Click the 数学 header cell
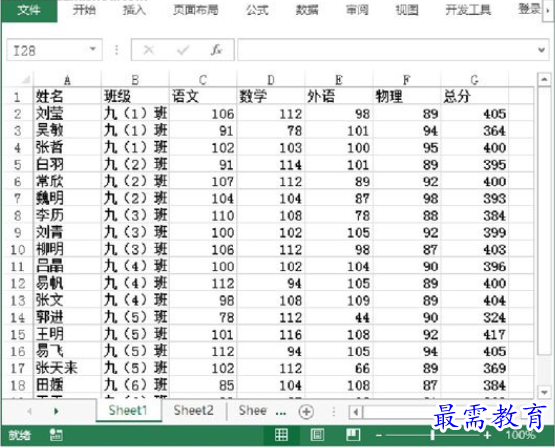Image resolution: width=555 pixels, height=448 pixels. pos(271,96)
